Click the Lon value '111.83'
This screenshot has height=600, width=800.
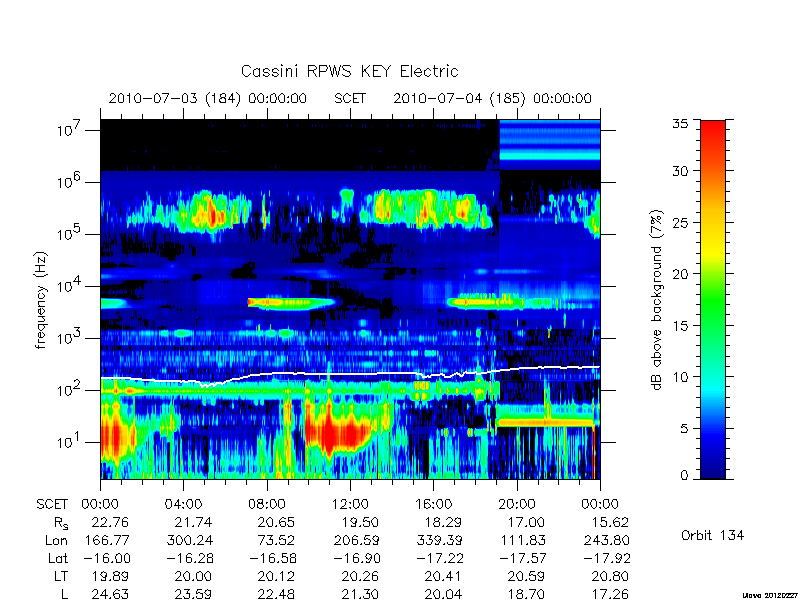coord(523,540)
